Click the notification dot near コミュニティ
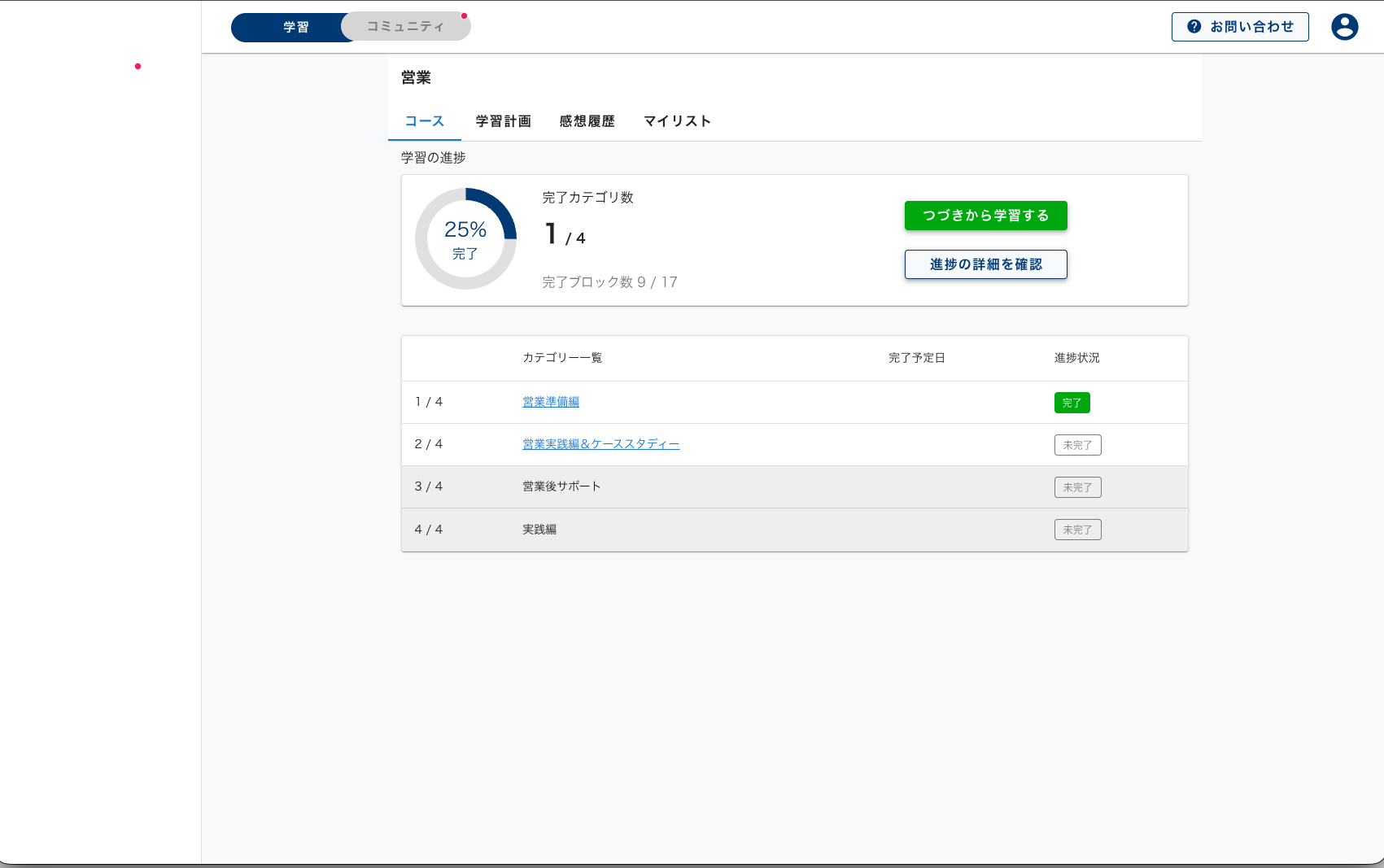Screen dimensions: 1384x868 [465, 15]
